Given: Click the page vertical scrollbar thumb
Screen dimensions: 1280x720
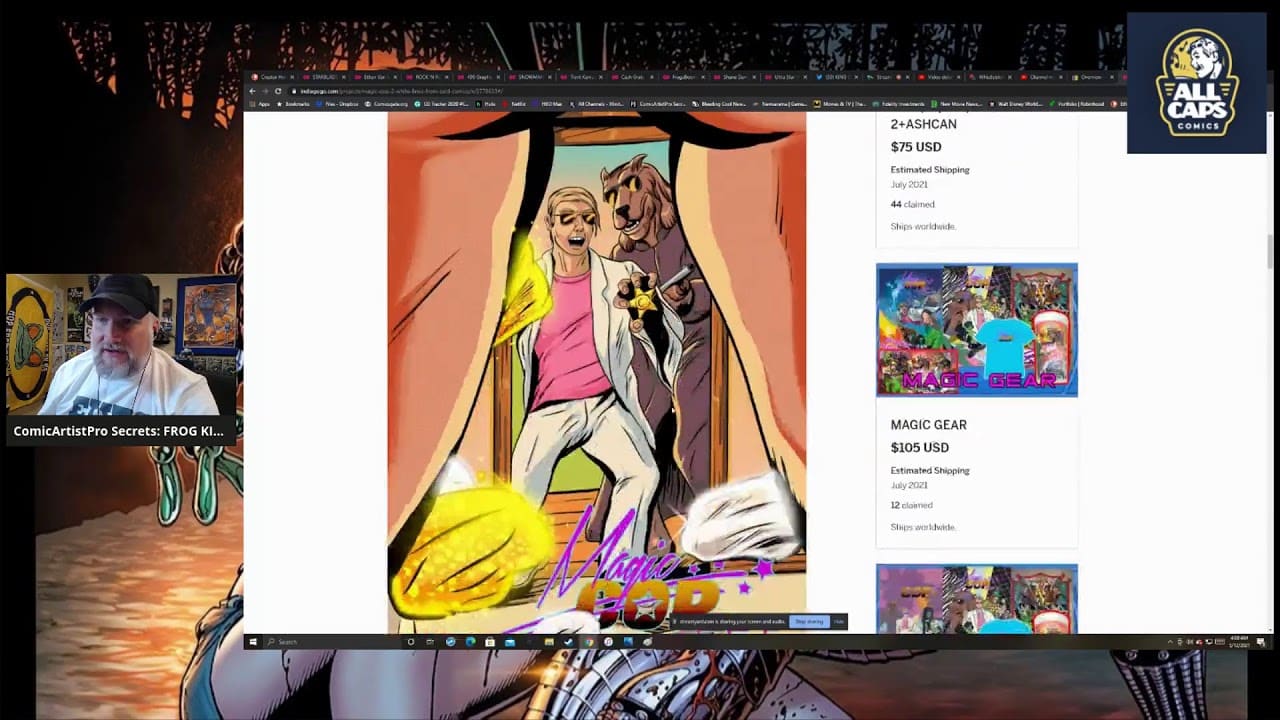Looking at the screenshot, I should point(1270,250).
